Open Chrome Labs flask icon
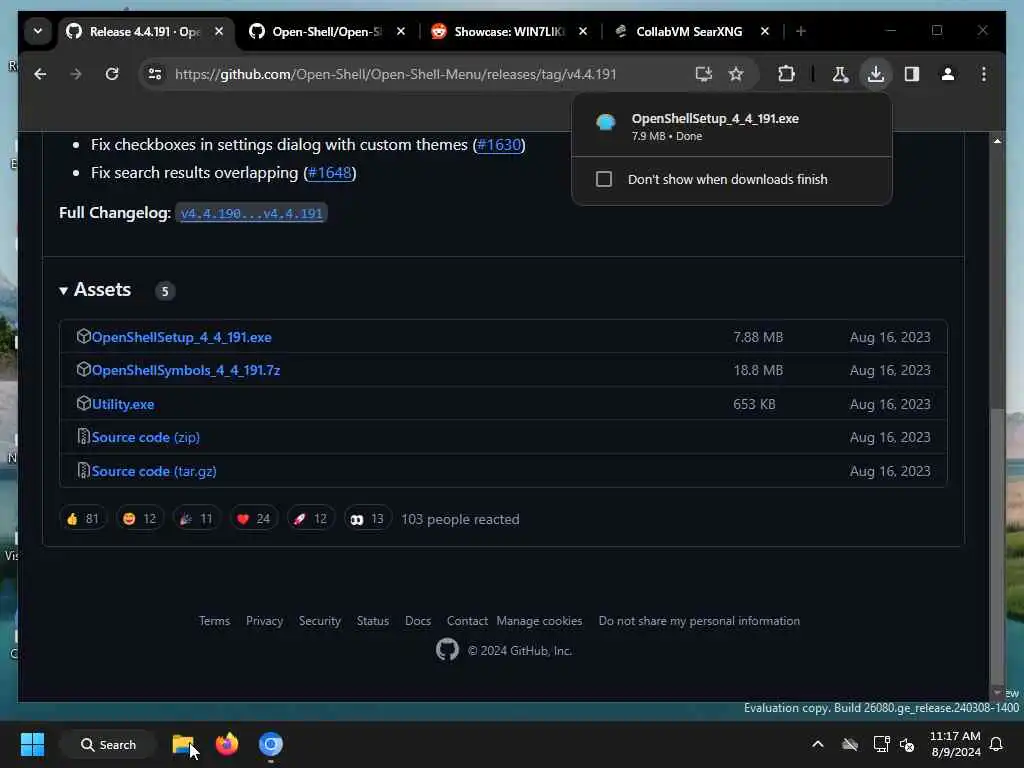The width and height of the screenshot is (1024, 768). coord(840,74)
